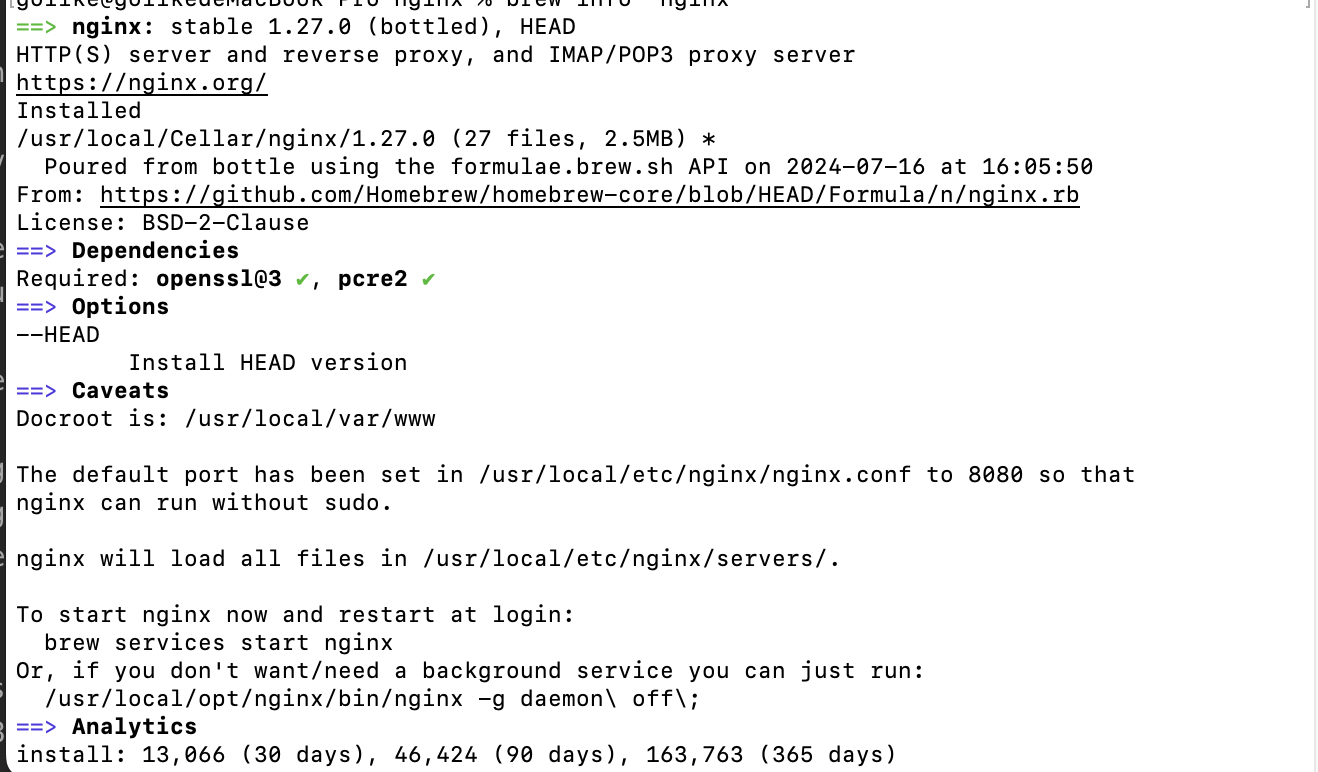
Task: Click the License: BSD-2-Clause line
Action: tap(163, 223)
